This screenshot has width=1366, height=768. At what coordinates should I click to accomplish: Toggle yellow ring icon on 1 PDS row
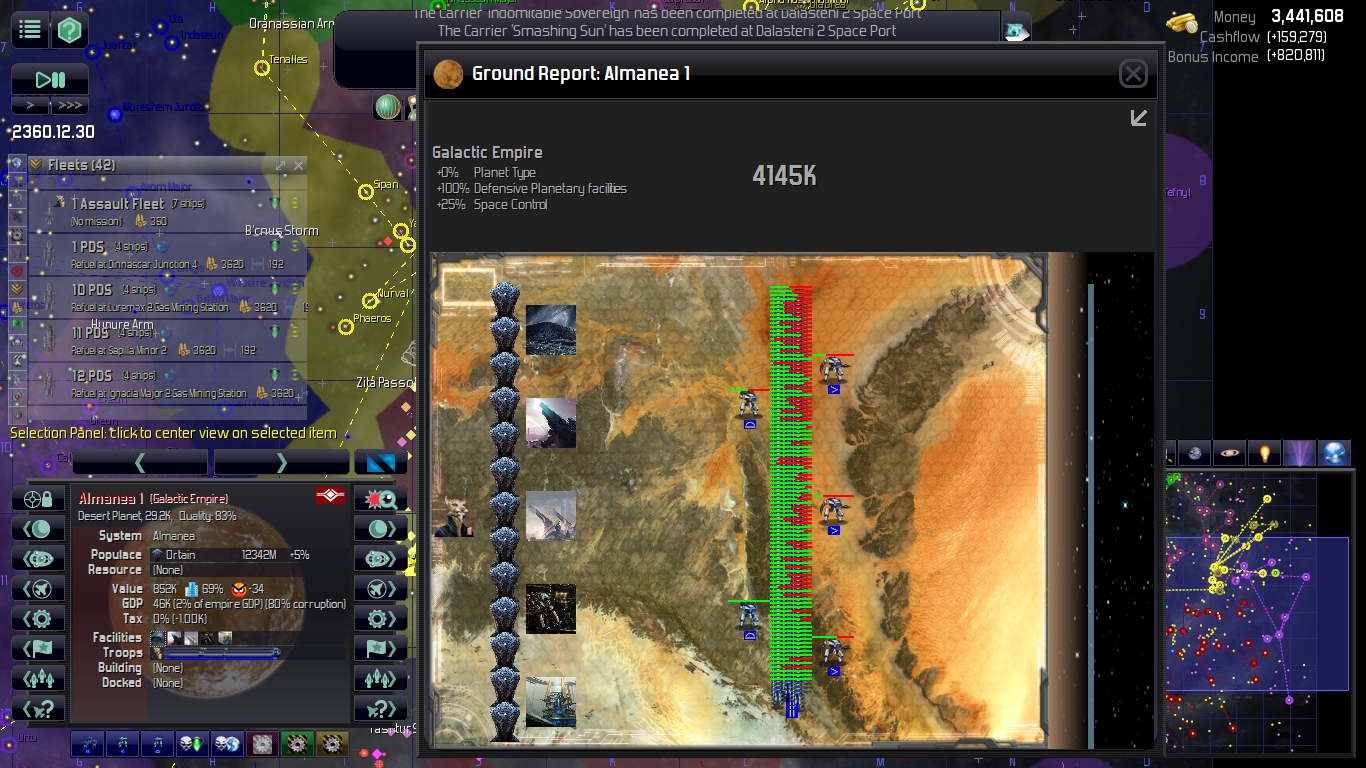coord(295,246)
